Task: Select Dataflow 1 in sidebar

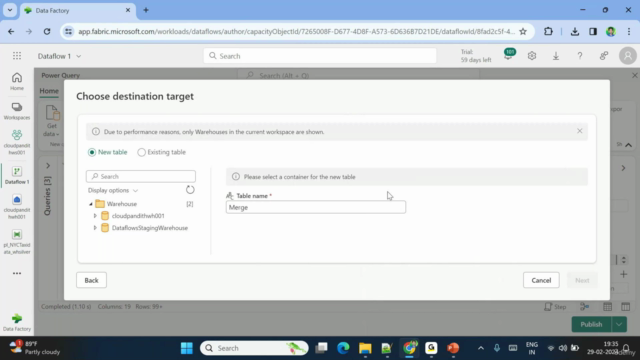Action: (x=17, y=176)
